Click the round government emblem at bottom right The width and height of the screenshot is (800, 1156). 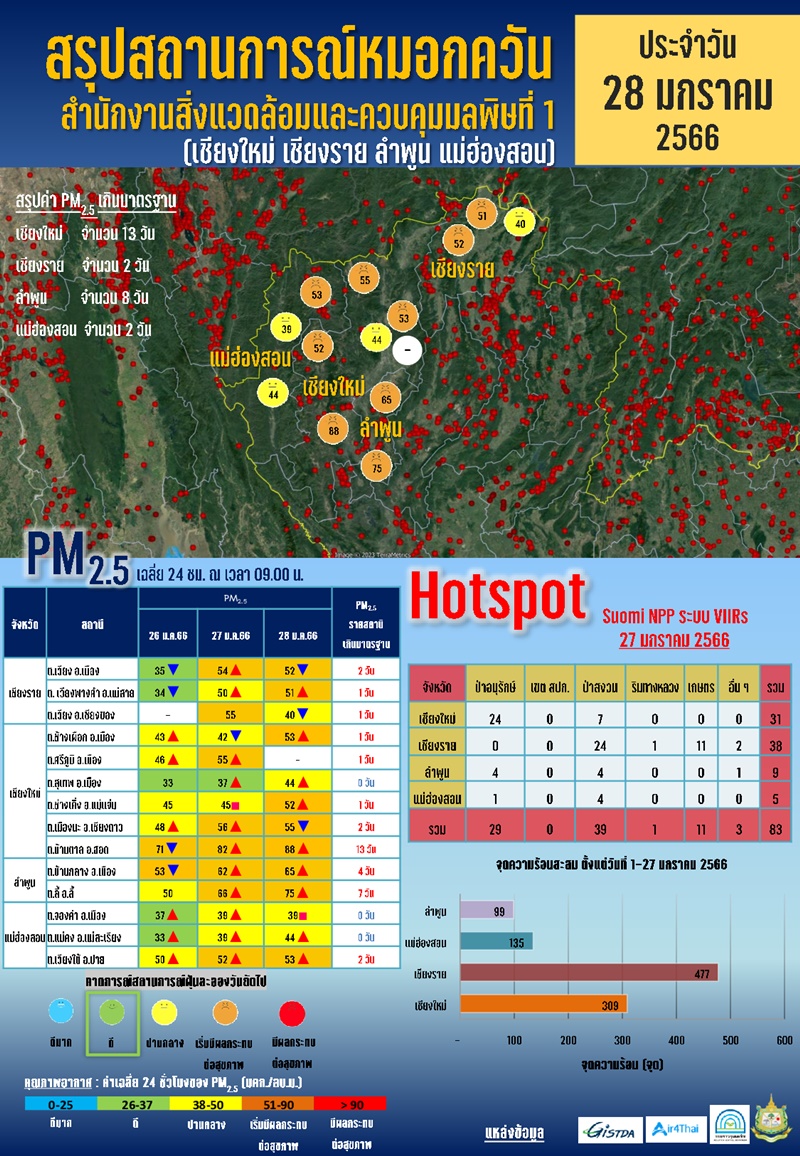771,1125
